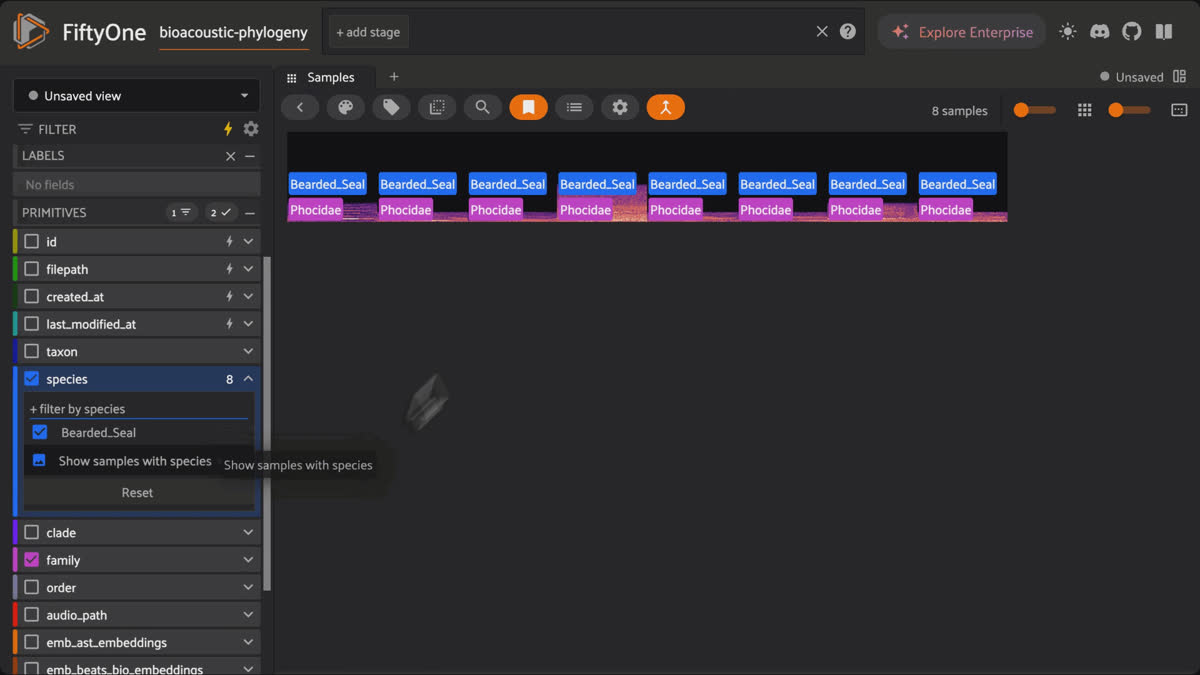Add a new panel with plus tab
Image resolution: width=1200 pixels, height=675 pixels.
pos(394,77)
